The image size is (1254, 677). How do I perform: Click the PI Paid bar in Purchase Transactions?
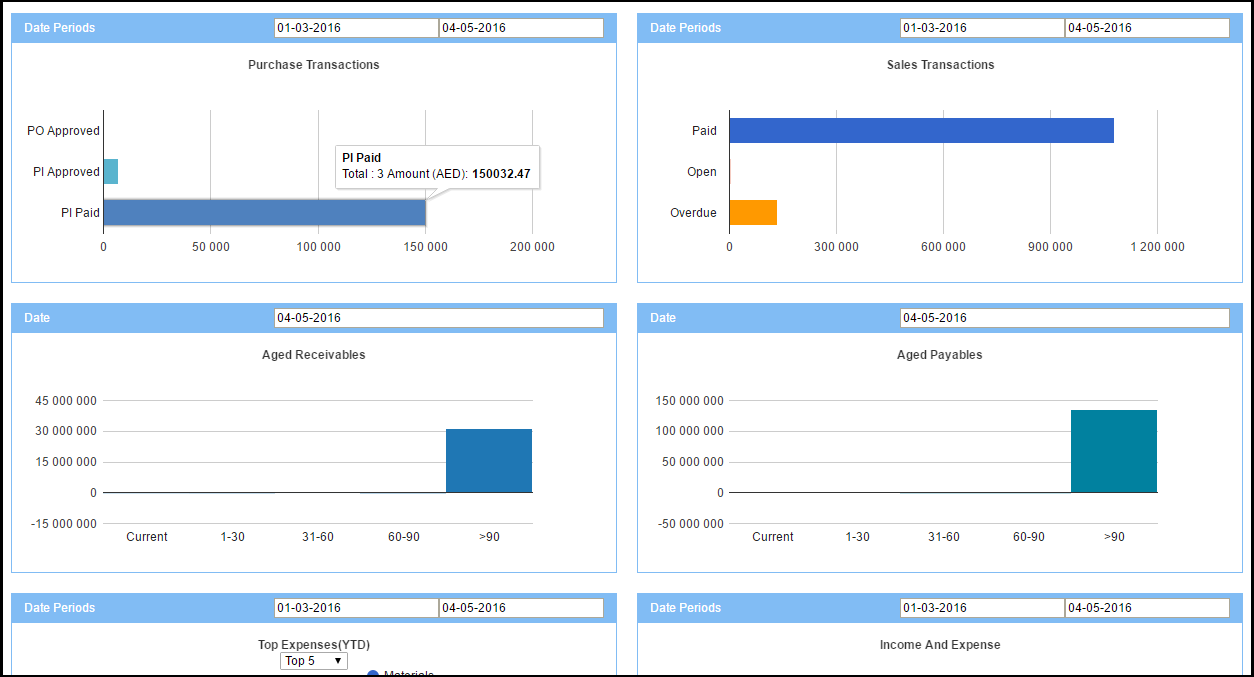pyautogui.click(x=264, y=212)
